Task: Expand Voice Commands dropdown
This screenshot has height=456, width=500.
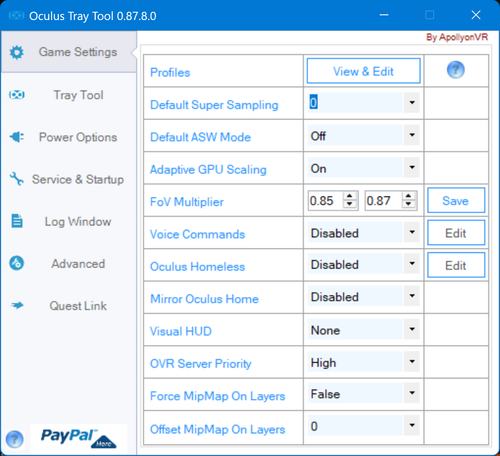Action: click(412, 232)
